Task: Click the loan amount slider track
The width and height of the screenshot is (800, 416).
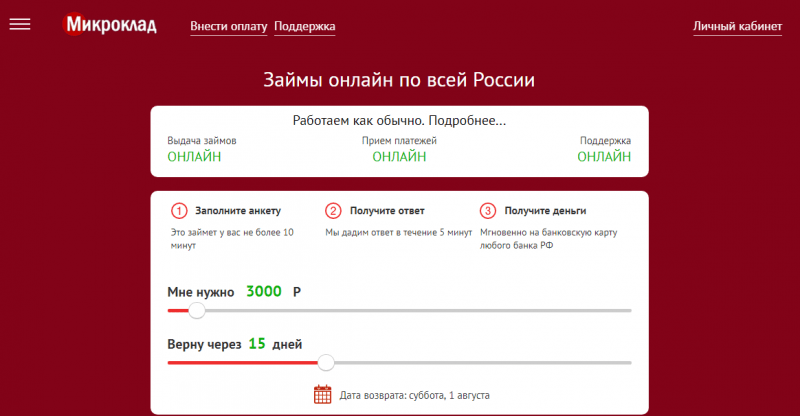Action: [399, 310]
